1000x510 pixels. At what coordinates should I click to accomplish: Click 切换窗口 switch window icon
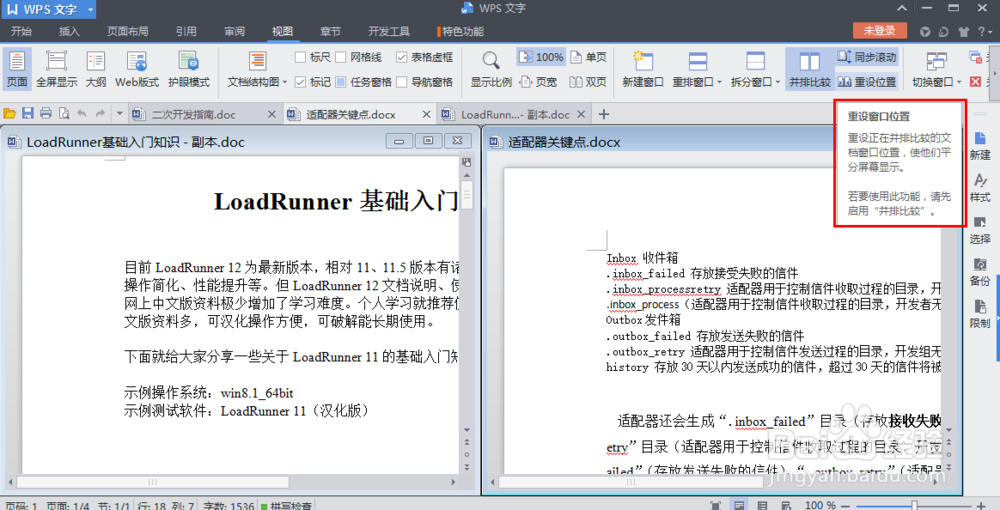936,62
